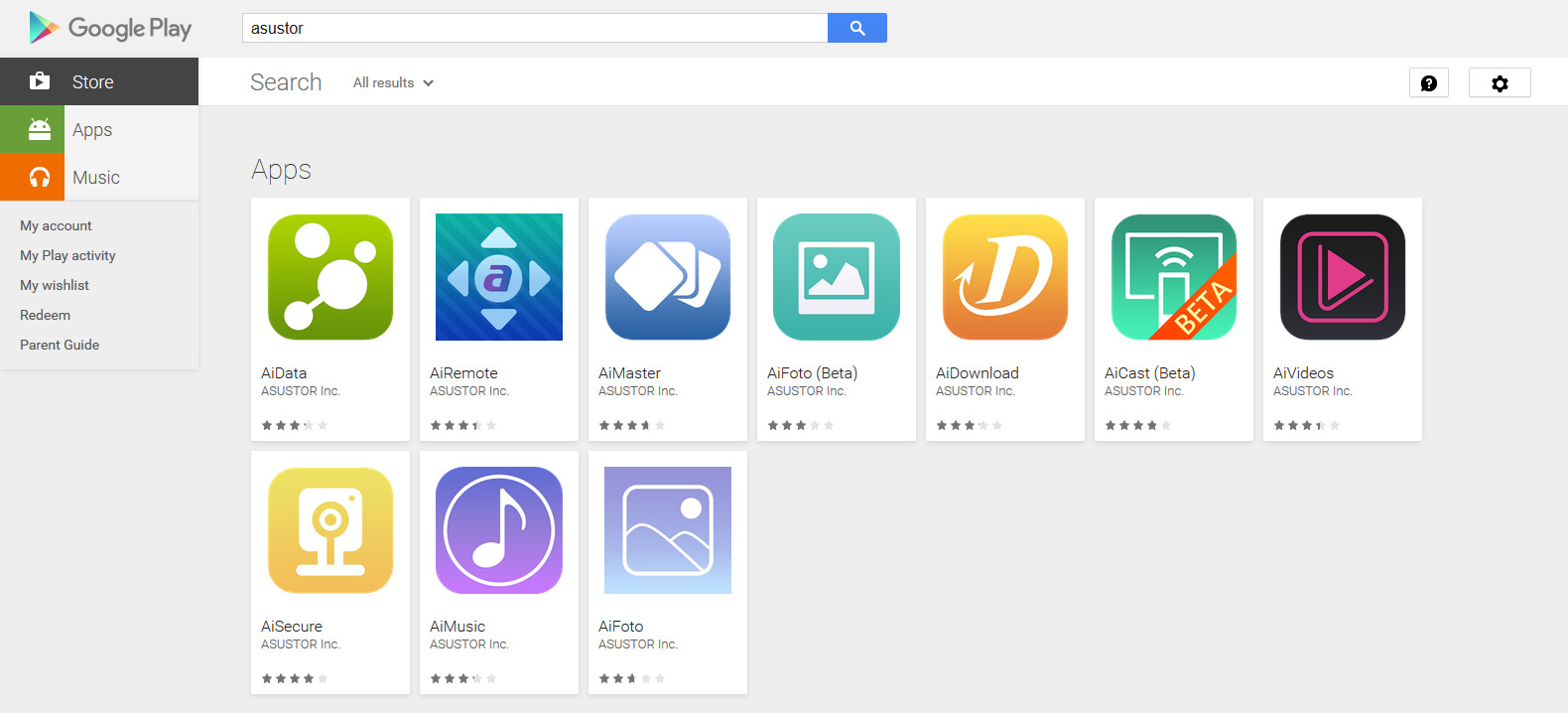1568x713 pixels.
Task: Click ASUSTOR Inc. under AiMusic
Action: (469, 644)
